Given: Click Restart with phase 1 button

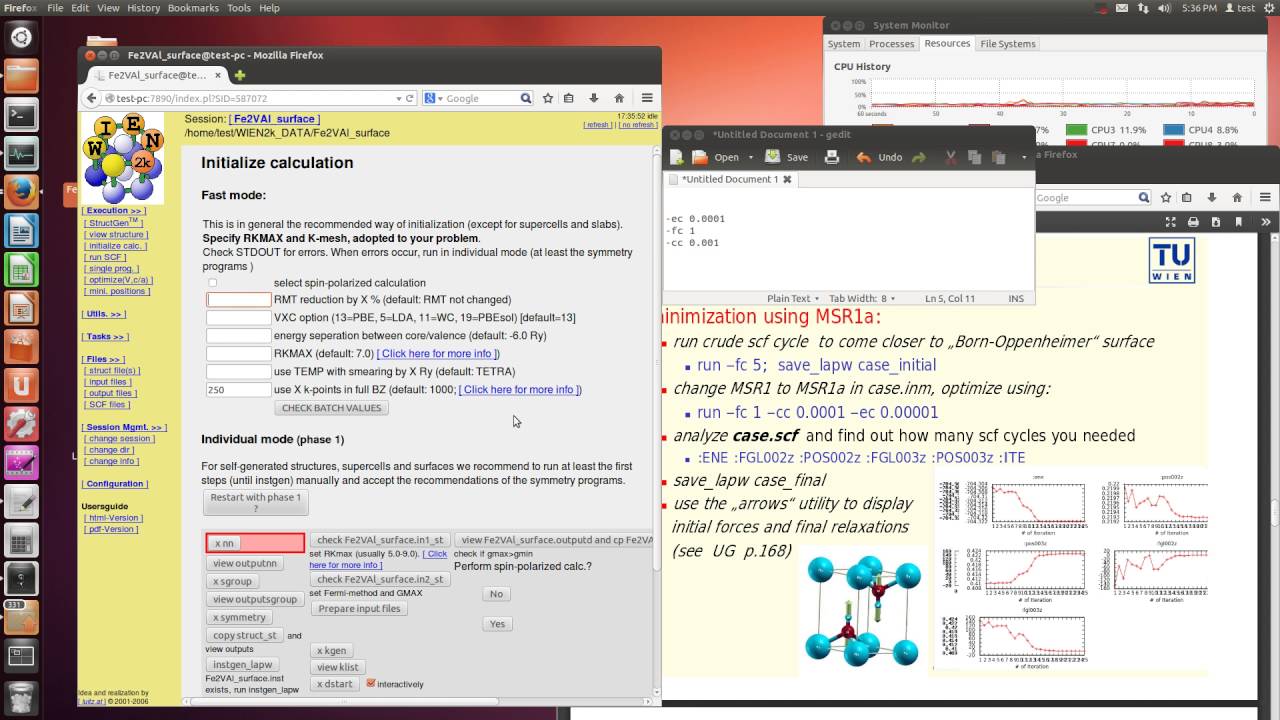Looking at the screenshot, I should pyautogui.click(x=255, y=502).
